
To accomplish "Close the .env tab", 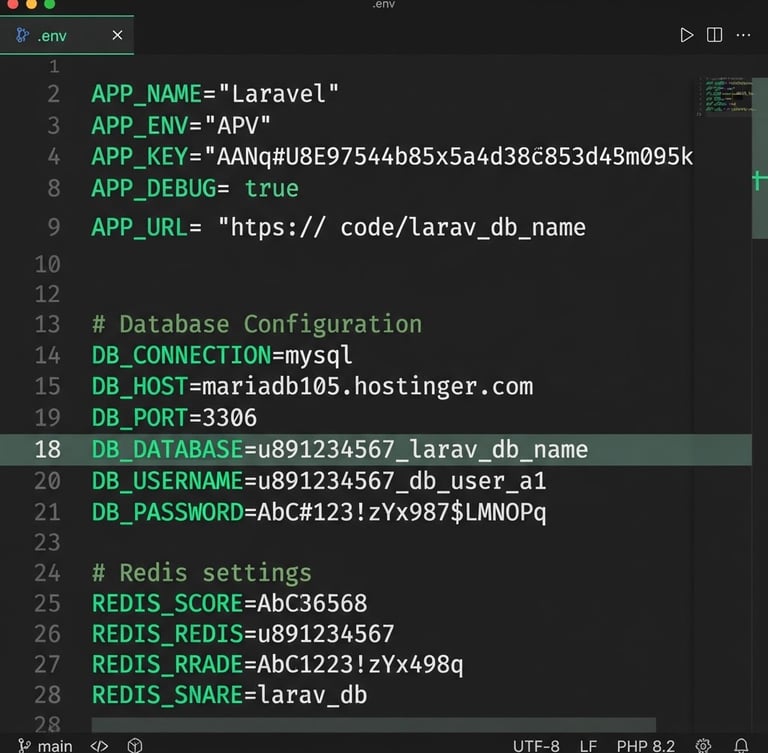I will tap(117, 35).
